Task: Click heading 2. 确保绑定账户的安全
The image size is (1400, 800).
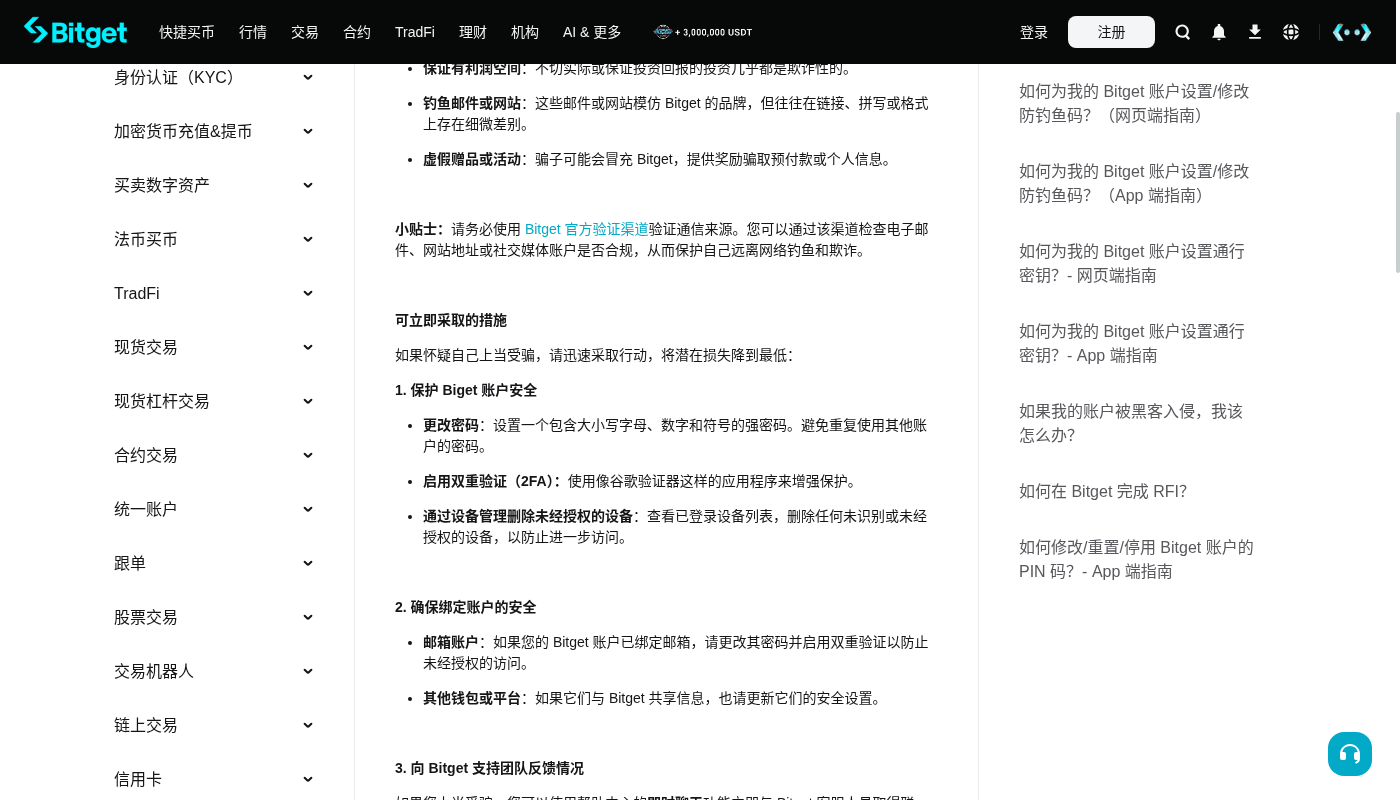Action: [x=466, y=607]
